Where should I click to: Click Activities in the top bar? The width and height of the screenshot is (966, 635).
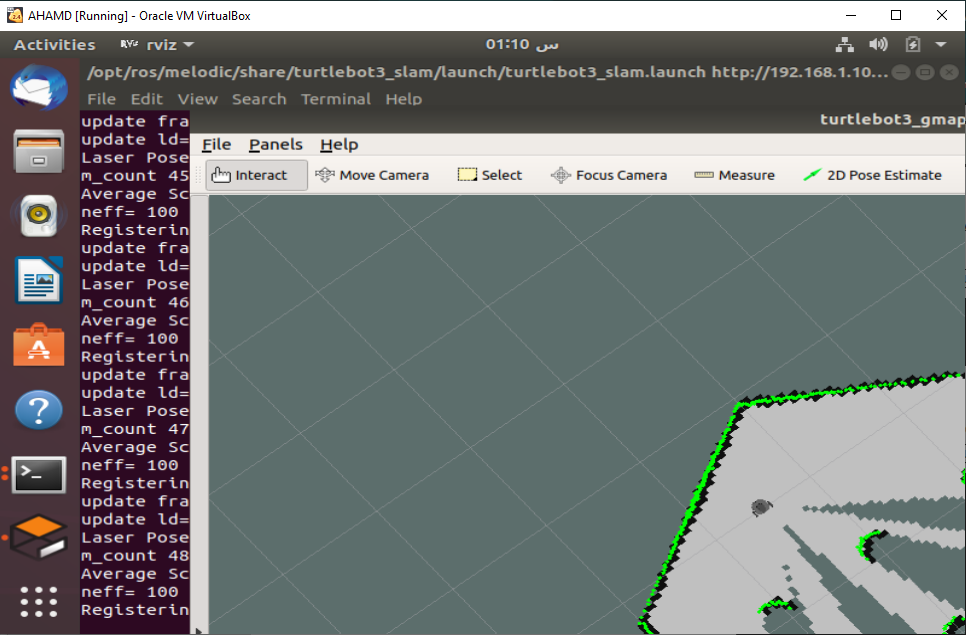(x=53, y=44)
